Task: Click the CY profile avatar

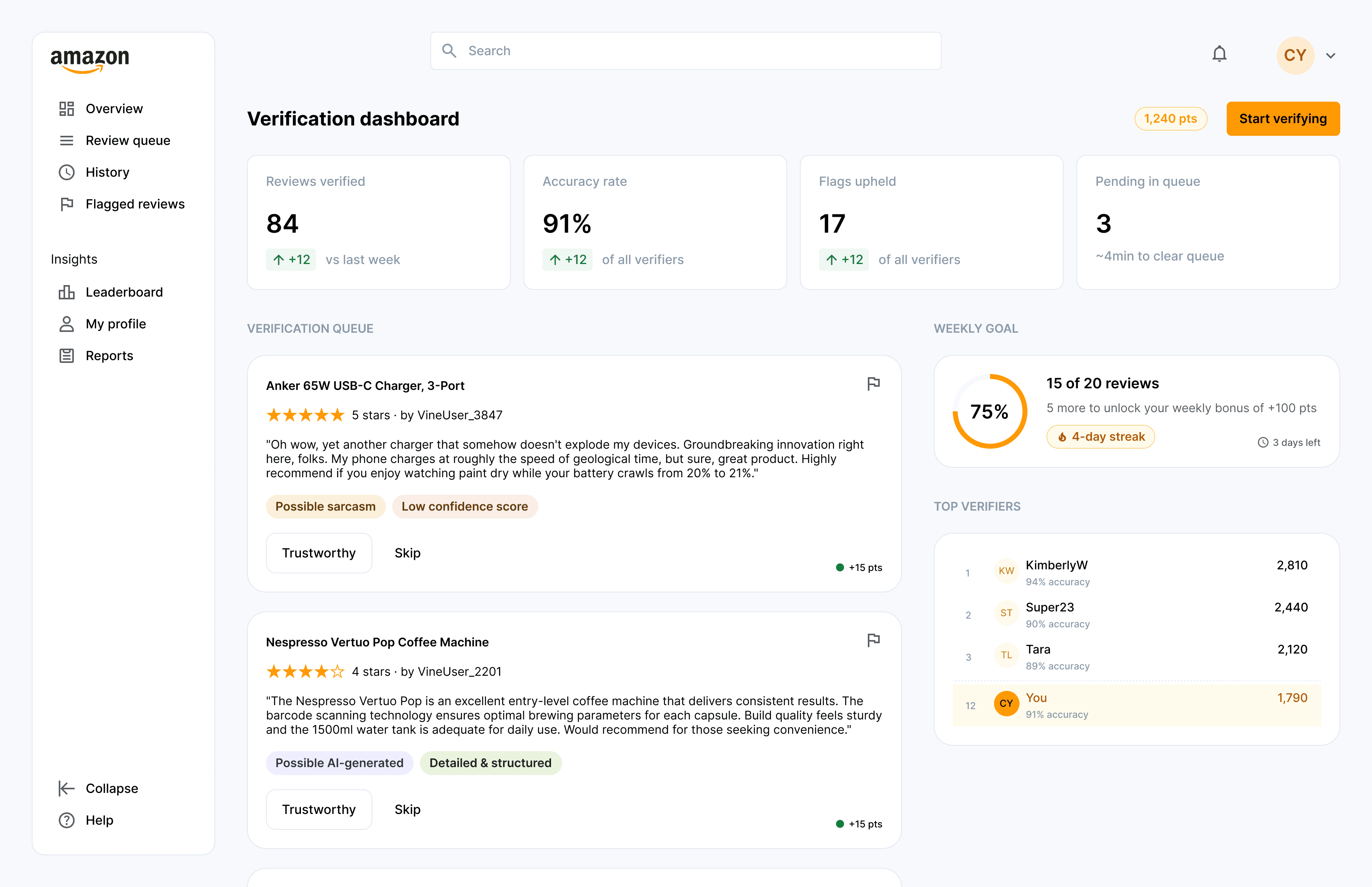Action: coord(1295,55)
